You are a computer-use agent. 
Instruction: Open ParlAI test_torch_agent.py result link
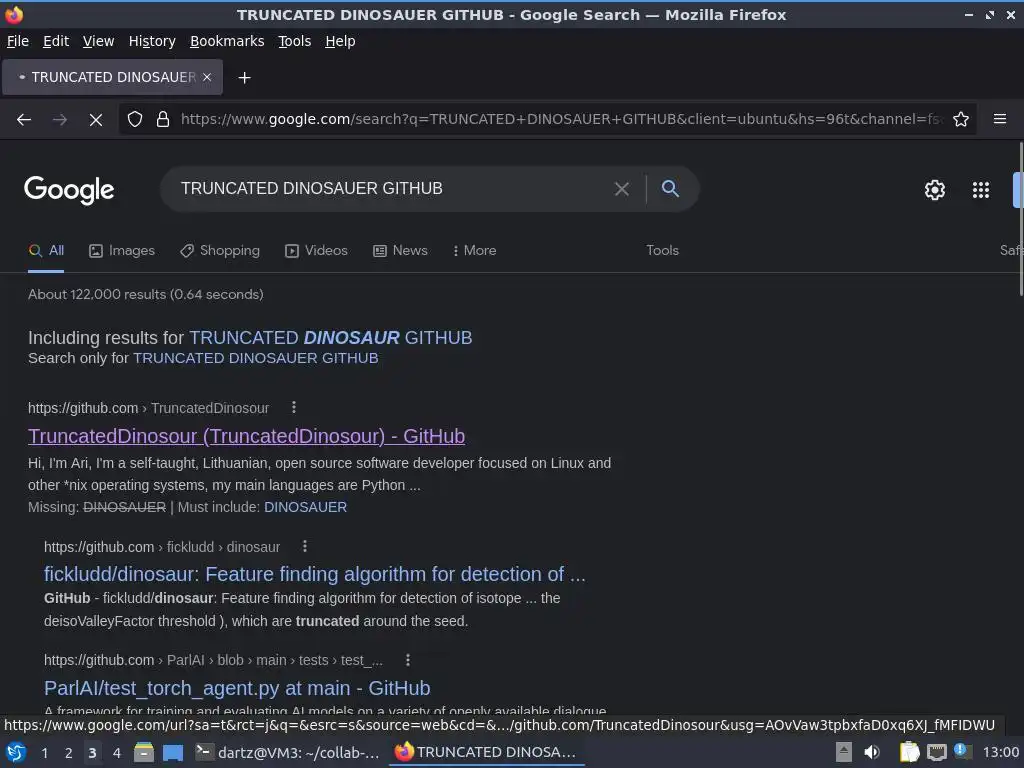point(237,688)
